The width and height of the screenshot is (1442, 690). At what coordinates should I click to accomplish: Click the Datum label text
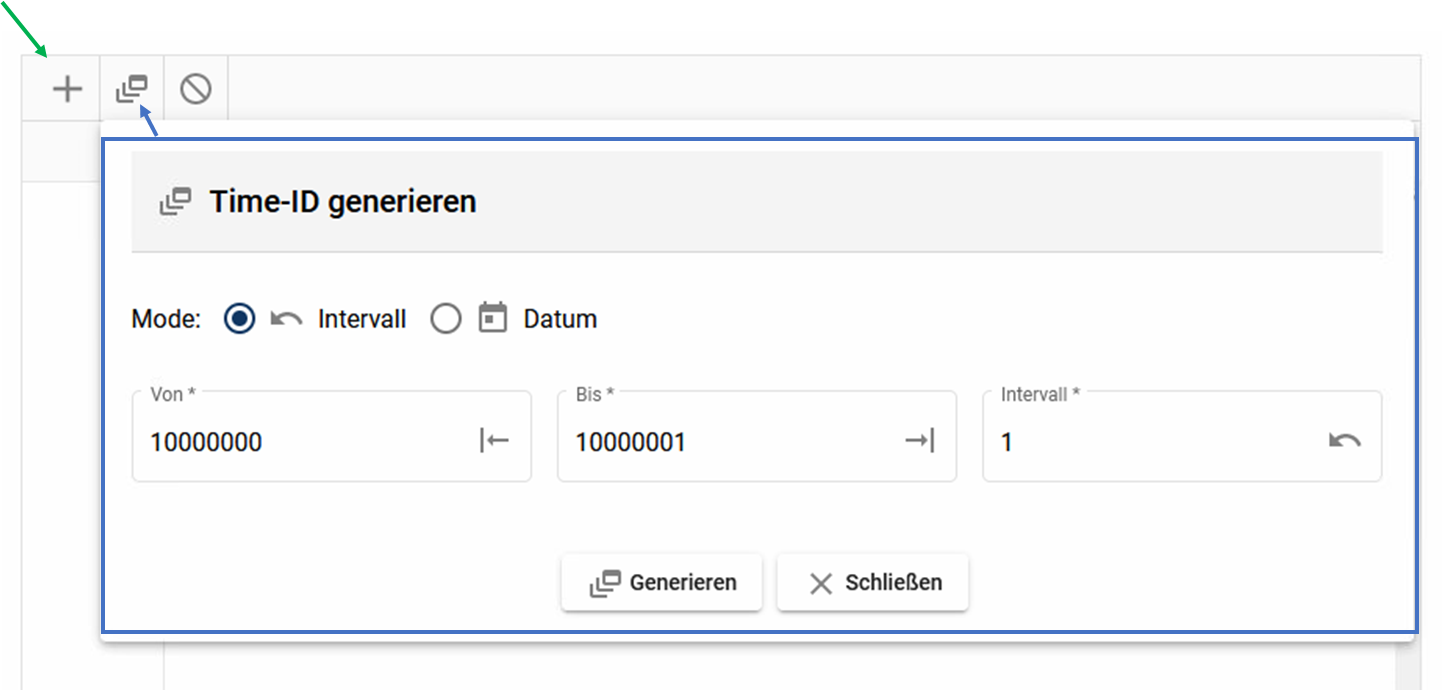coord(560,319)
